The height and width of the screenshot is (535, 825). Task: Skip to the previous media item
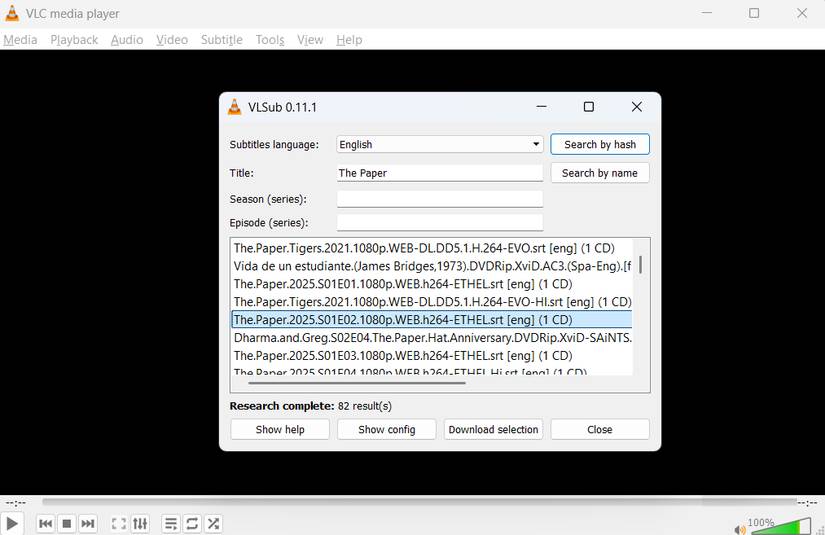pos(46,523)
